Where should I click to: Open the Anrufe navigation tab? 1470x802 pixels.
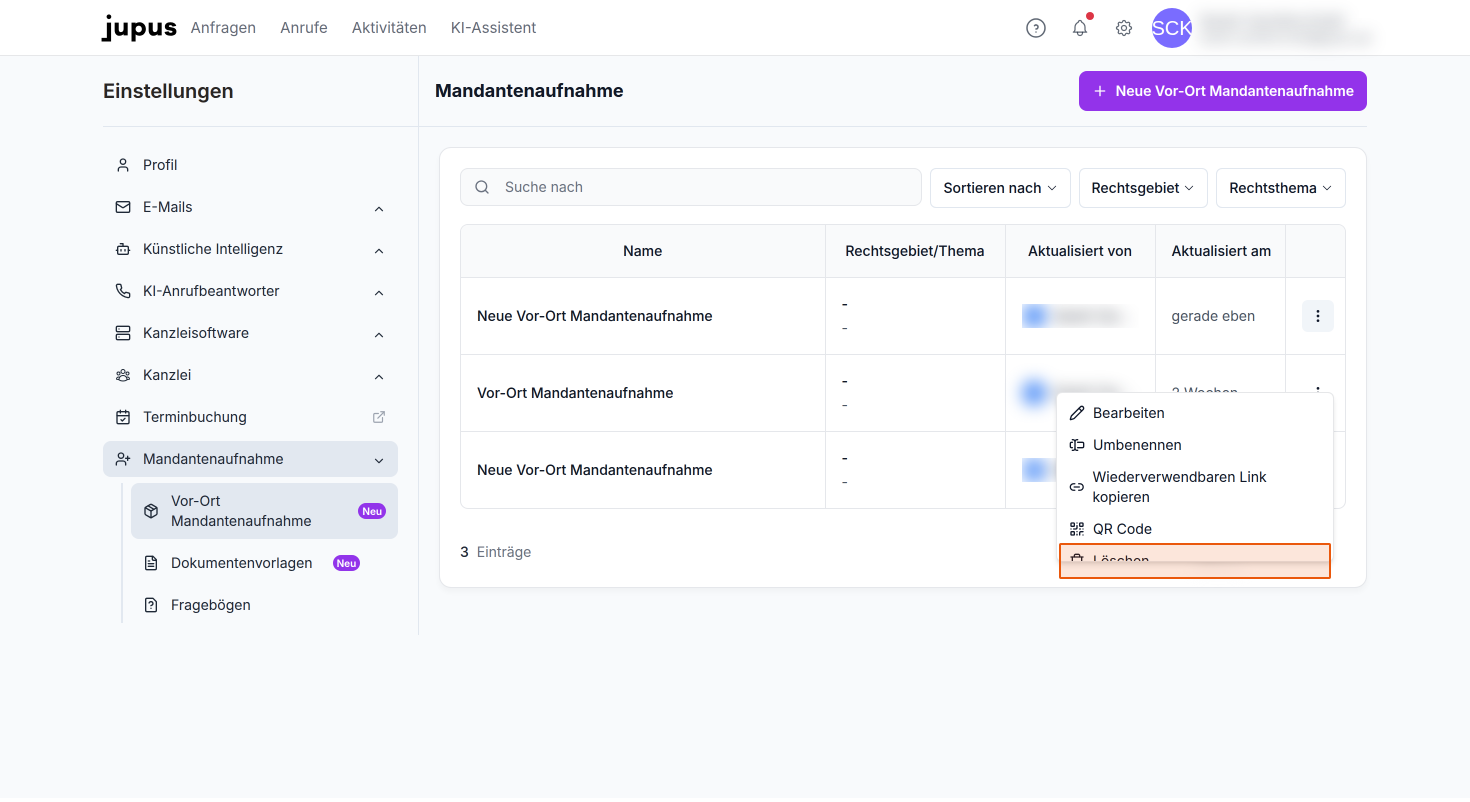(304, 28)
